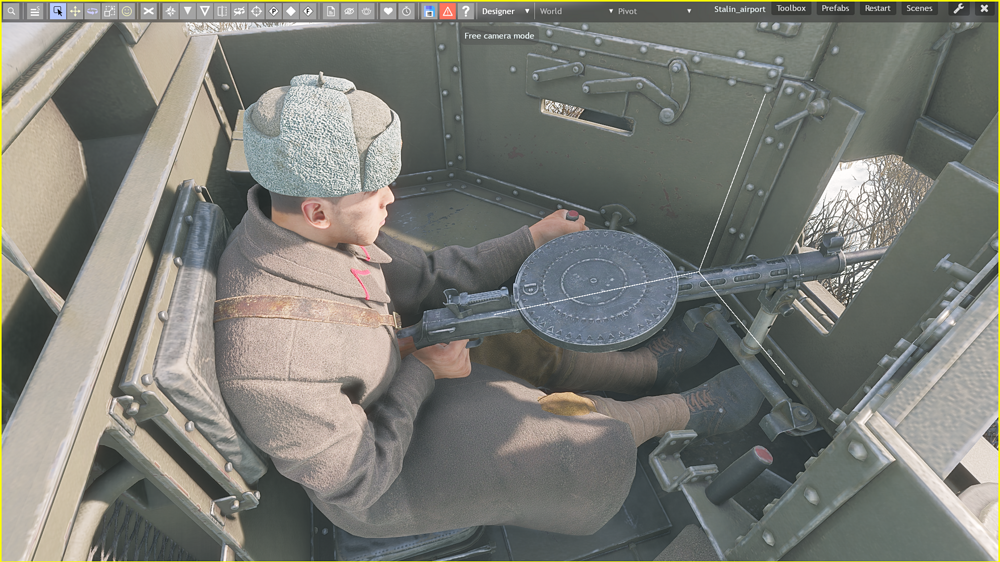Select the scale tool icon
Viewport: 1000px width, 562px height.
click(109, 11)
